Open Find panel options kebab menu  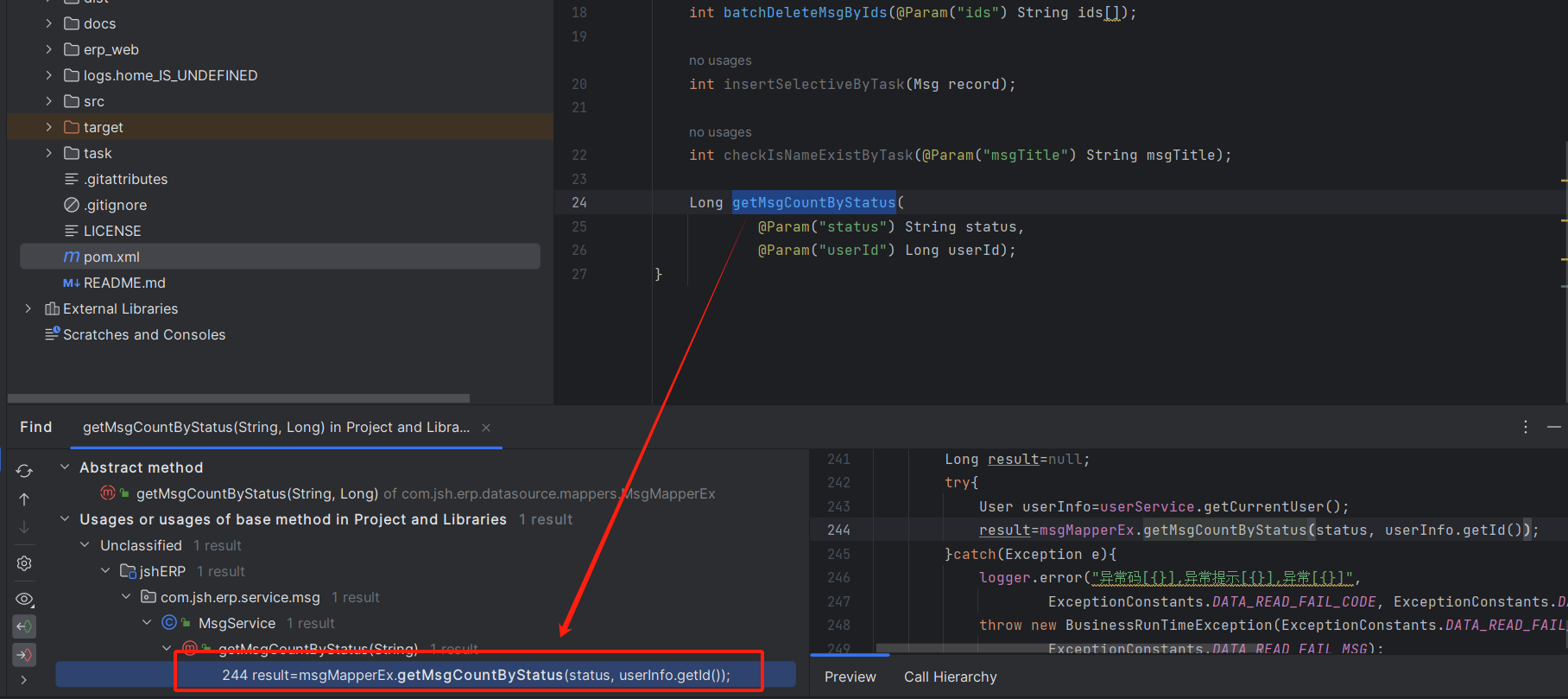[x=1526, y=427]
